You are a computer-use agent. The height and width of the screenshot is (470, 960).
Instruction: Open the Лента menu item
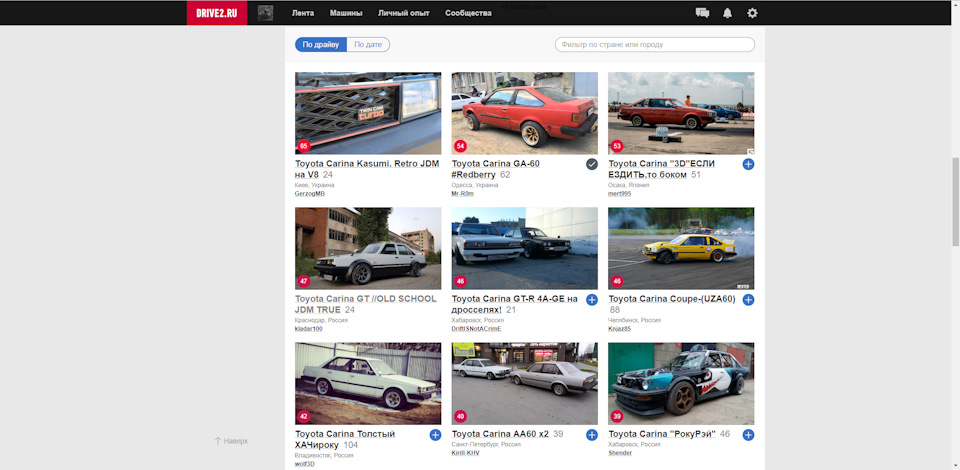[x=303, y=13]
